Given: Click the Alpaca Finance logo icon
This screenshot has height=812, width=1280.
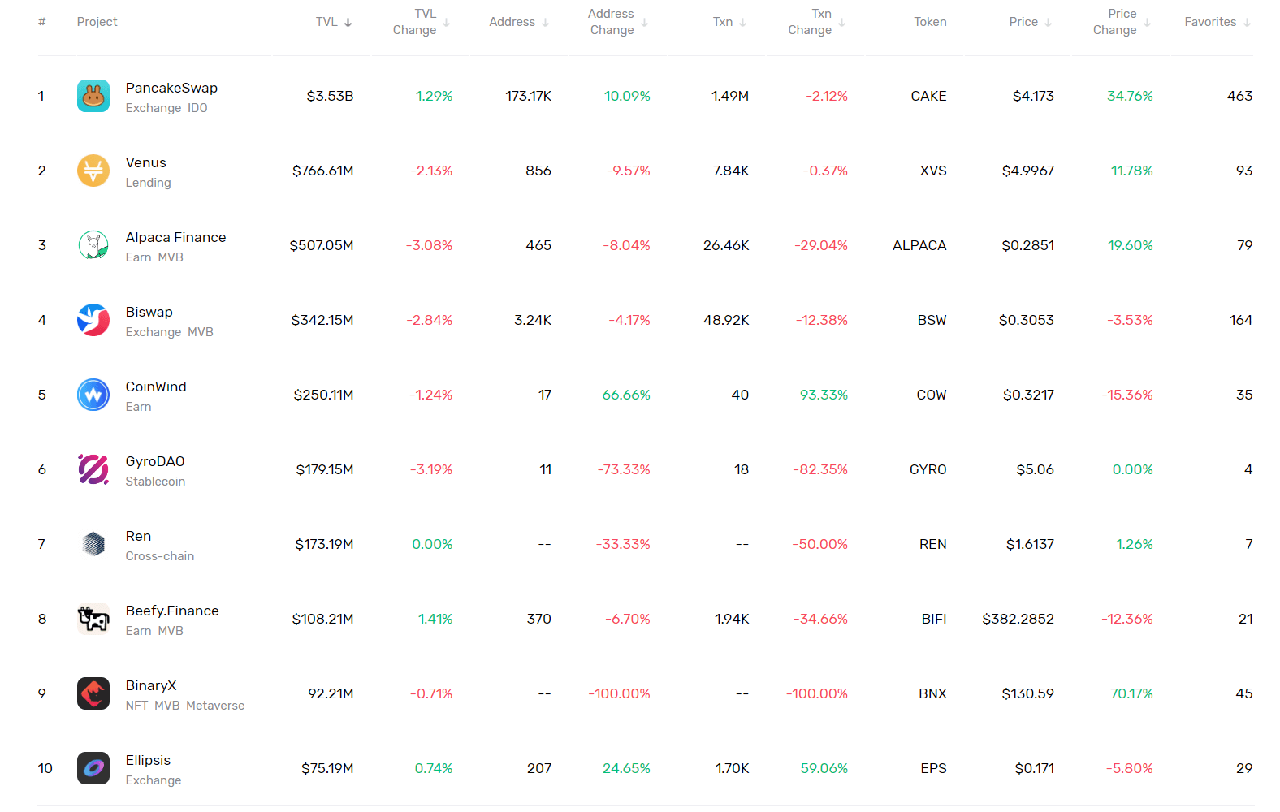Looking at the screenshot, I should [x=93, y=245].
